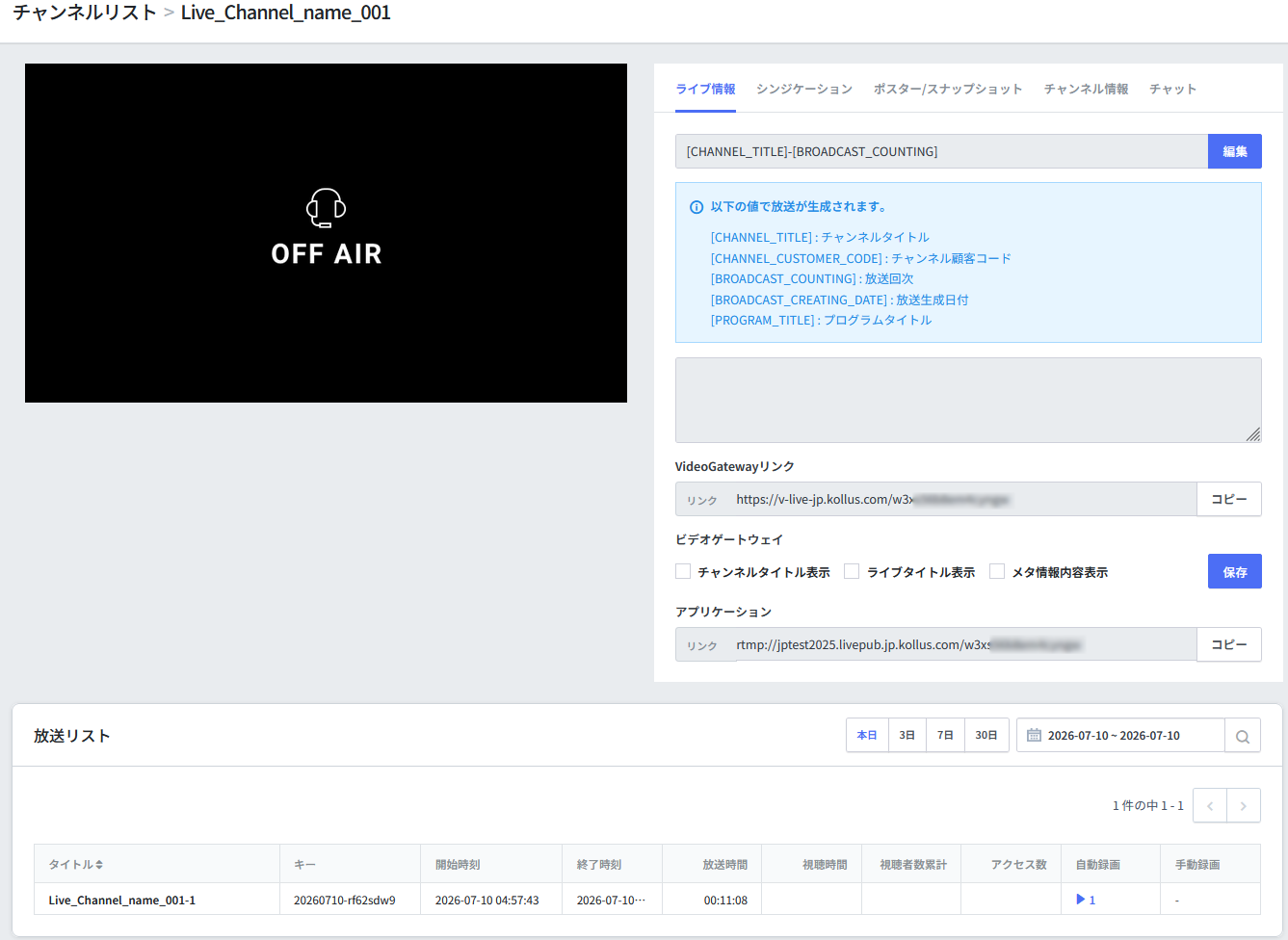
Task: Click the info icon in the blue notice box
Action: click(697, 207)
